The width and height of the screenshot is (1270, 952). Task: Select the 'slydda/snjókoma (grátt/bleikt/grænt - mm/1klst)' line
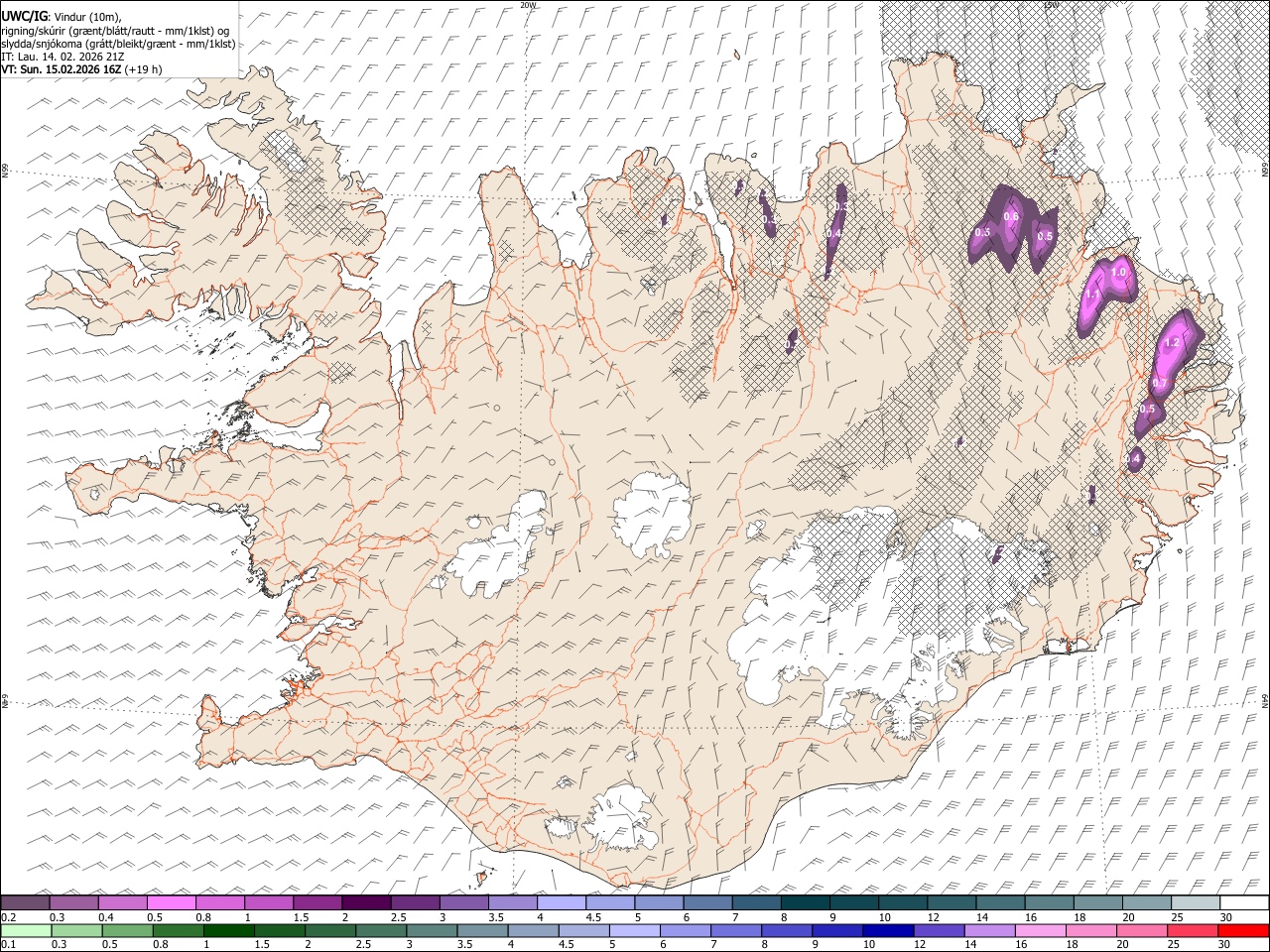118,44
